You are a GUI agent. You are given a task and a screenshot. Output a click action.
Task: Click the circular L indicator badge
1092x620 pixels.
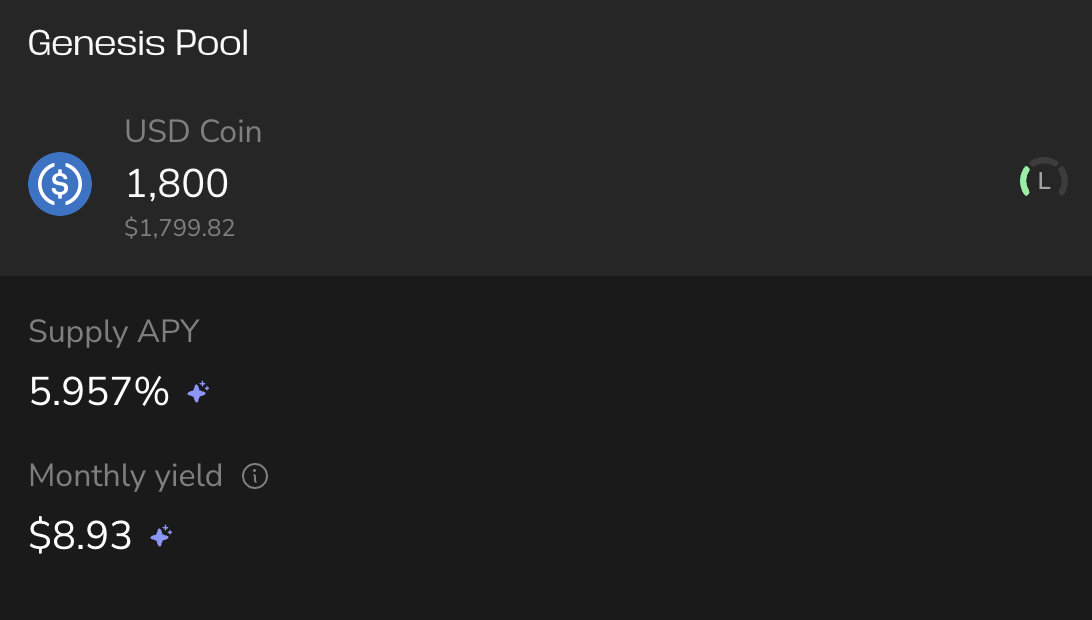click(x=1043, y=181)
